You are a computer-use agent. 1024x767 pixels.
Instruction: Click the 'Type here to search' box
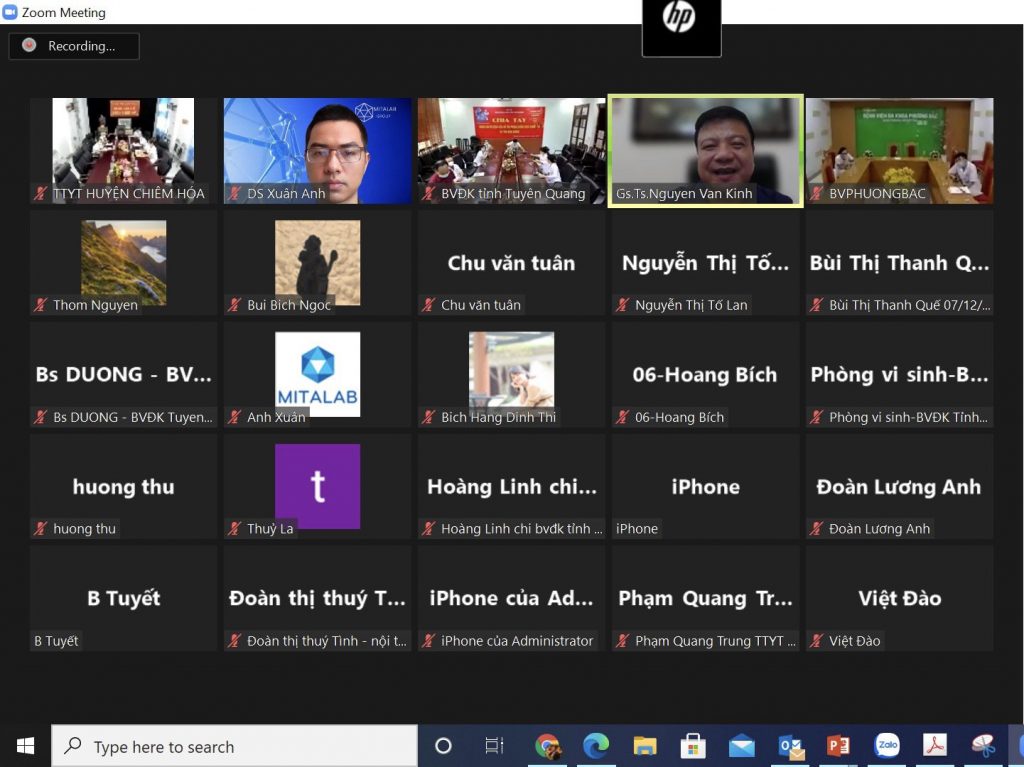coord(234,745)
